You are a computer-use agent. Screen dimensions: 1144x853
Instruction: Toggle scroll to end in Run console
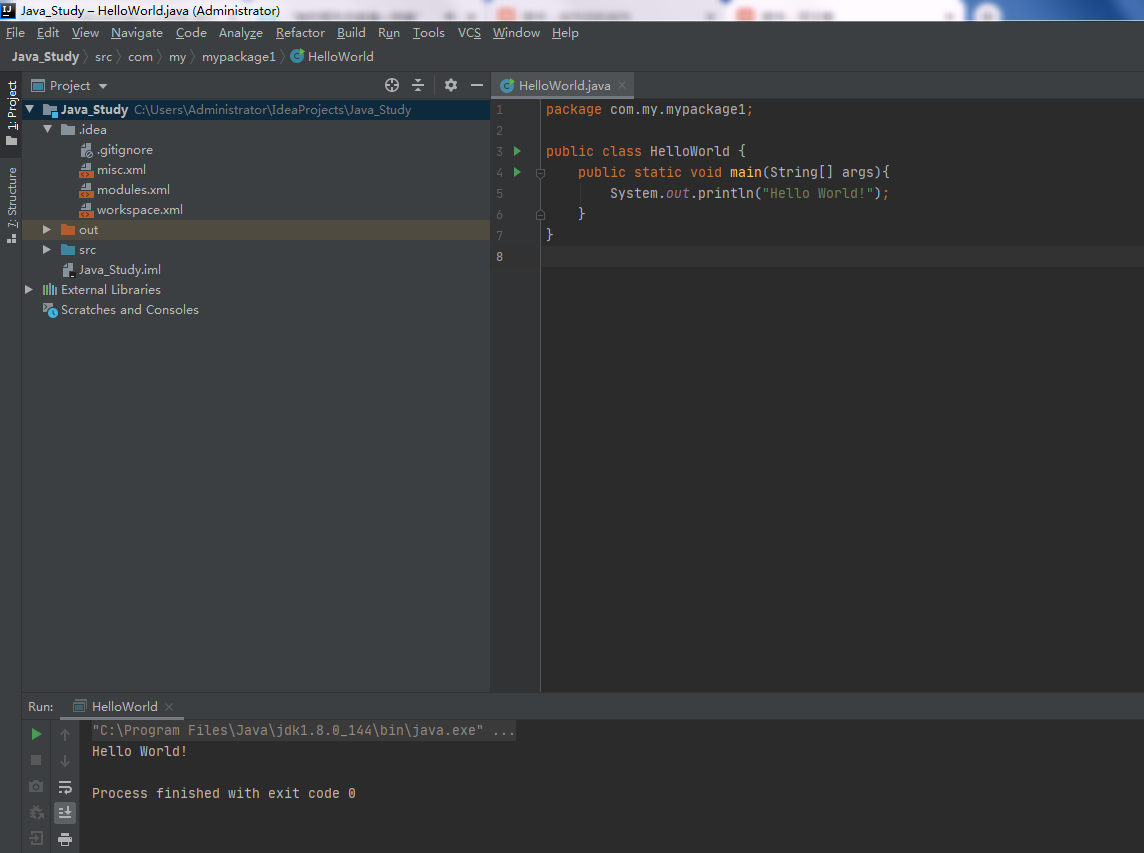tap(65, 813)
